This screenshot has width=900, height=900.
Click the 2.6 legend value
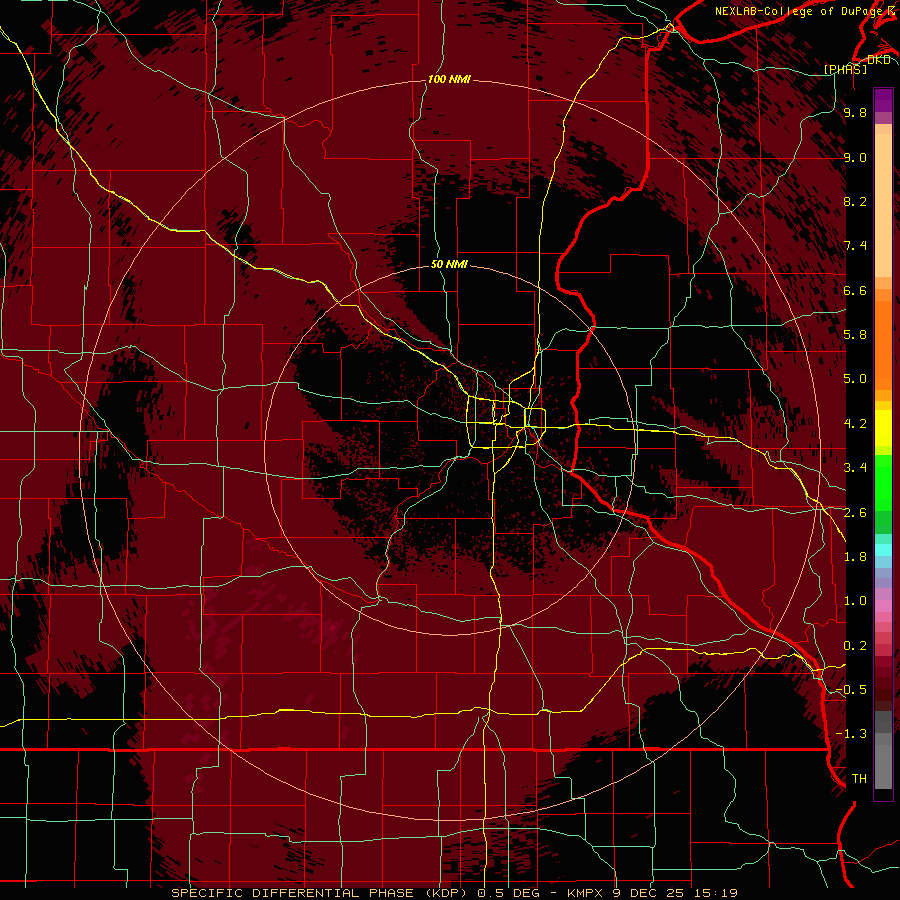pyautogui.click(x=855, y=513)
